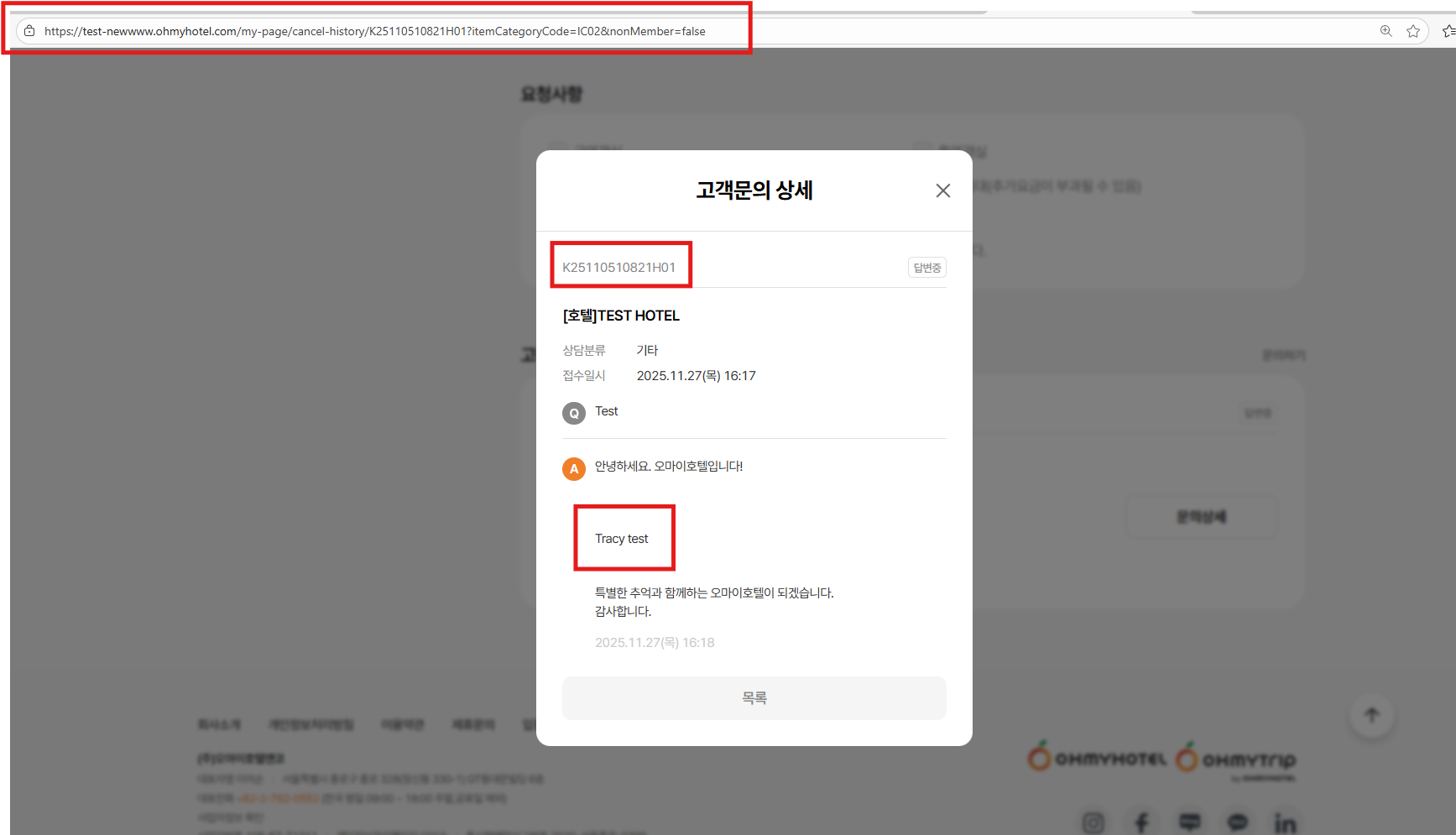Click the 제휴문의 footer link
The width and height of the screenshot is (1456, 835).
tap(473, 724)
